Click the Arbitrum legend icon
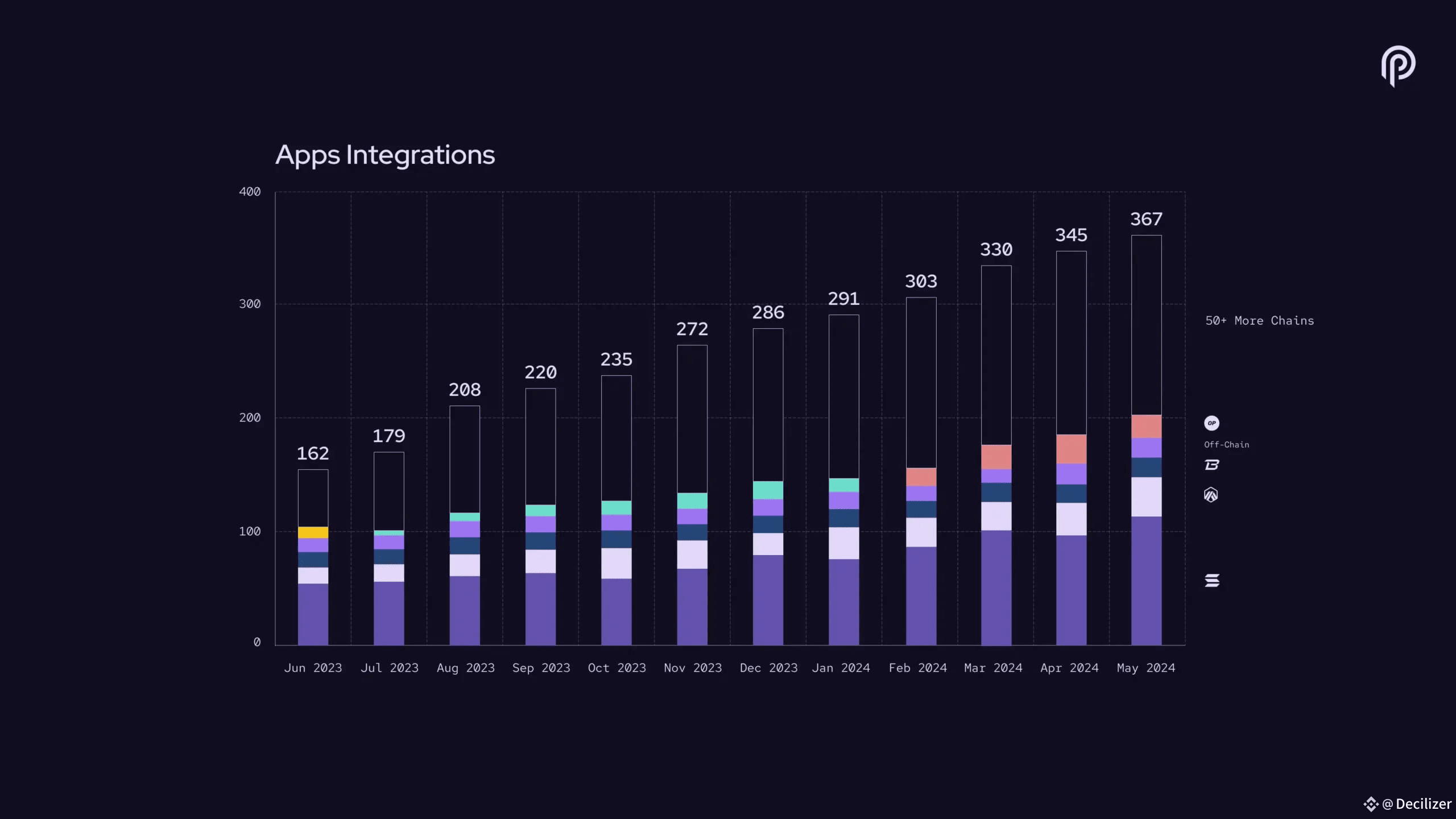The width and height of the screenshot is (1456, 819). pyautogui.click(x=1211, y=495)
